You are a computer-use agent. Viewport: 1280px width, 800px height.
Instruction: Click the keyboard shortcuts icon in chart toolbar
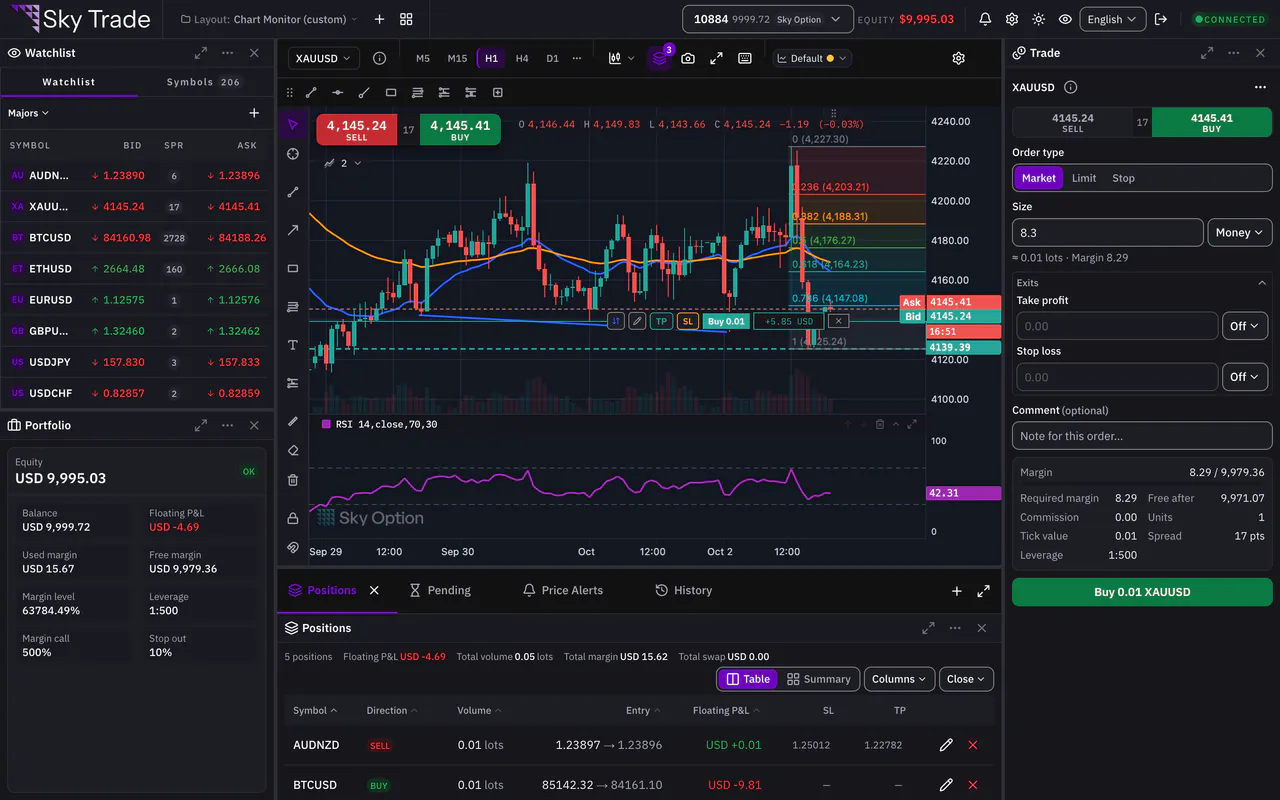(x=745, y=59)
